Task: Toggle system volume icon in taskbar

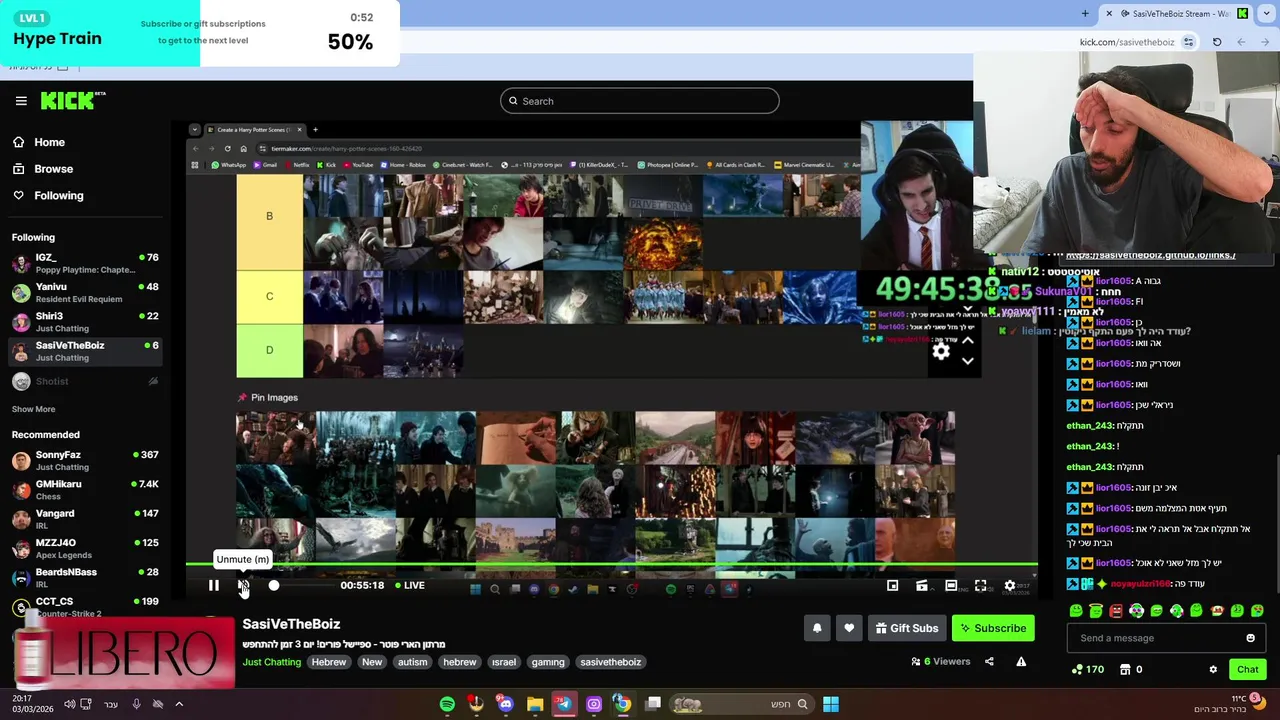Action: point(69,704)
